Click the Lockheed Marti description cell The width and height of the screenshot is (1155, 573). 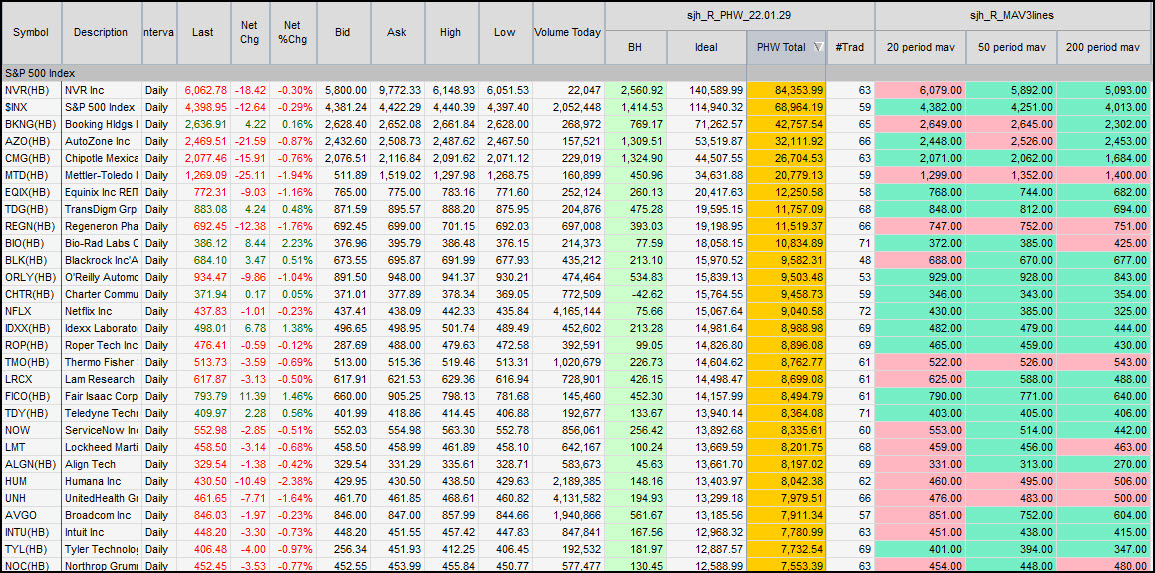pos(102,446)
